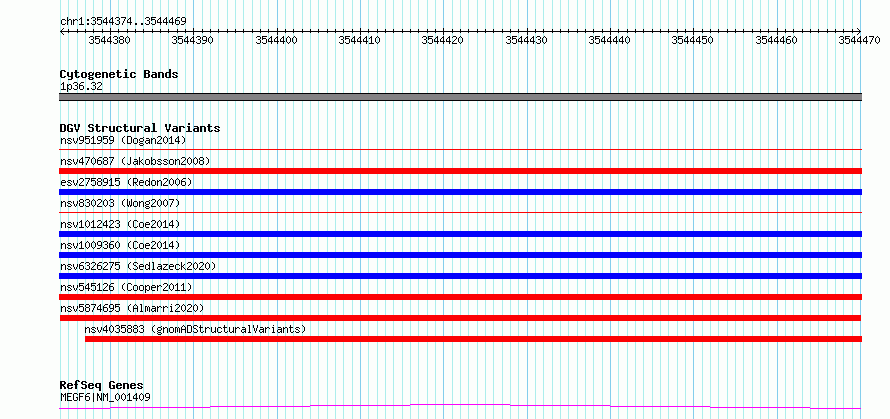Screen dimensions: 890x419
Task: Open variant nsv4035883 (gnomADStructuralVariants) label
Action: click(x=195, y=329)
